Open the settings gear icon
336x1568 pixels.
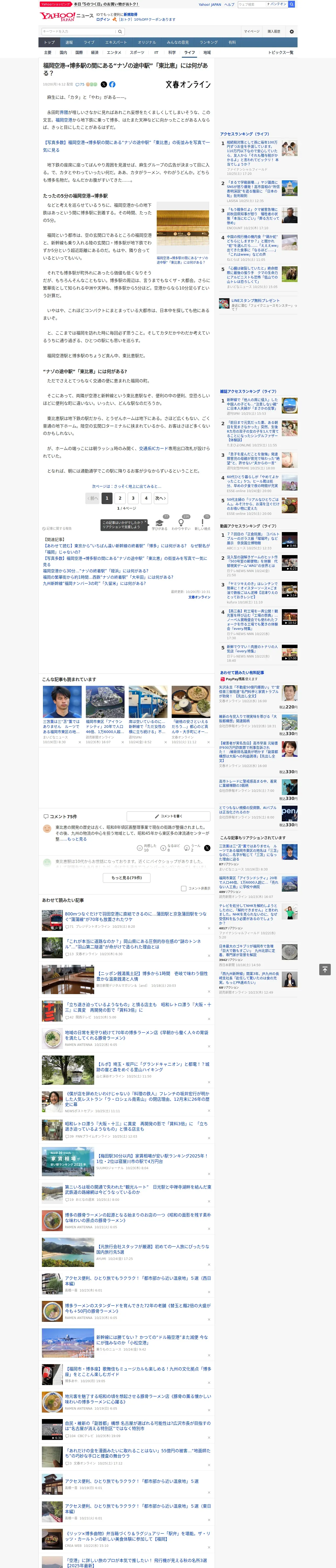click(x=292, y=32)
